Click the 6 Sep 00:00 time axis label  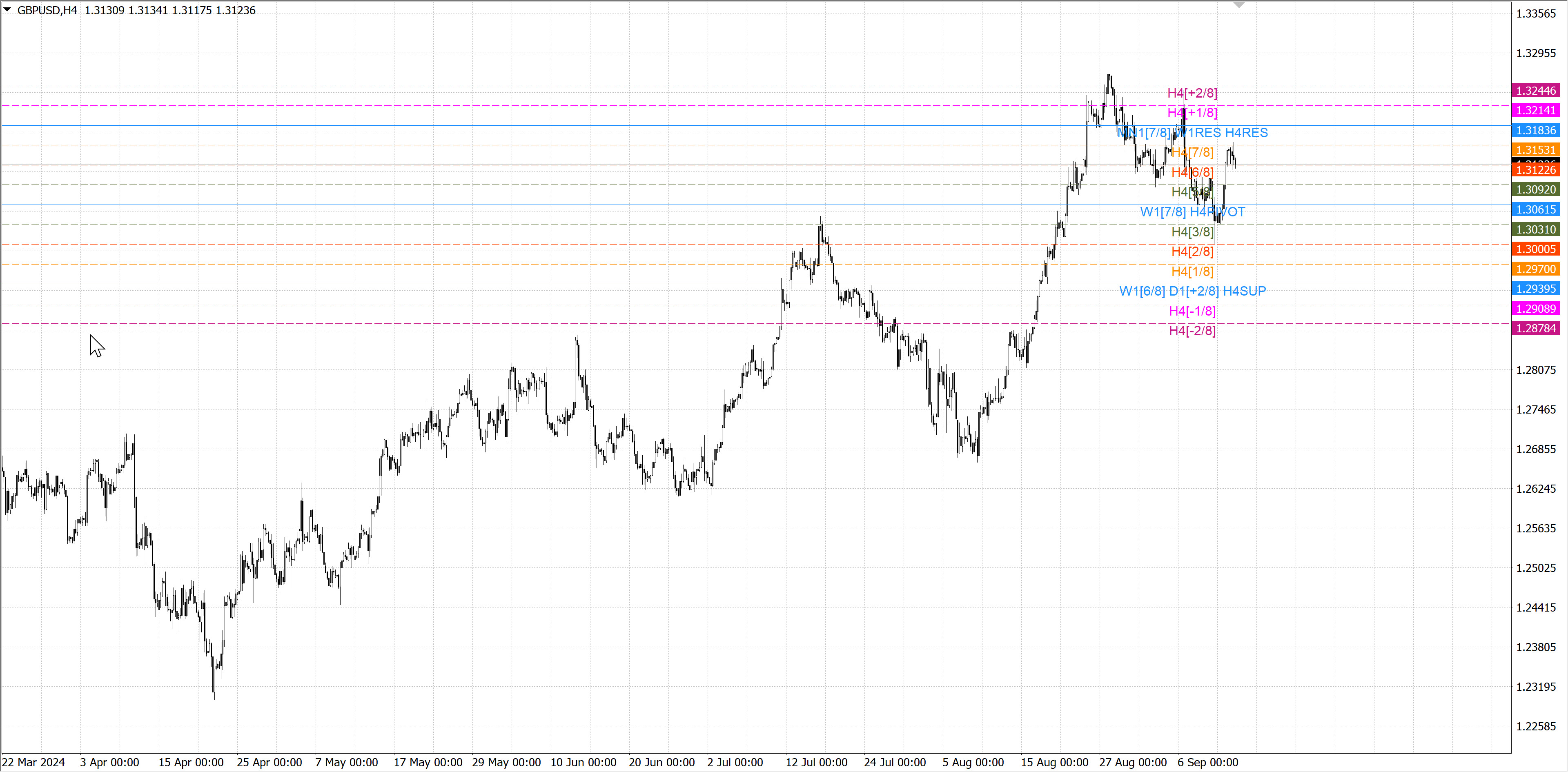point(1207,762)
